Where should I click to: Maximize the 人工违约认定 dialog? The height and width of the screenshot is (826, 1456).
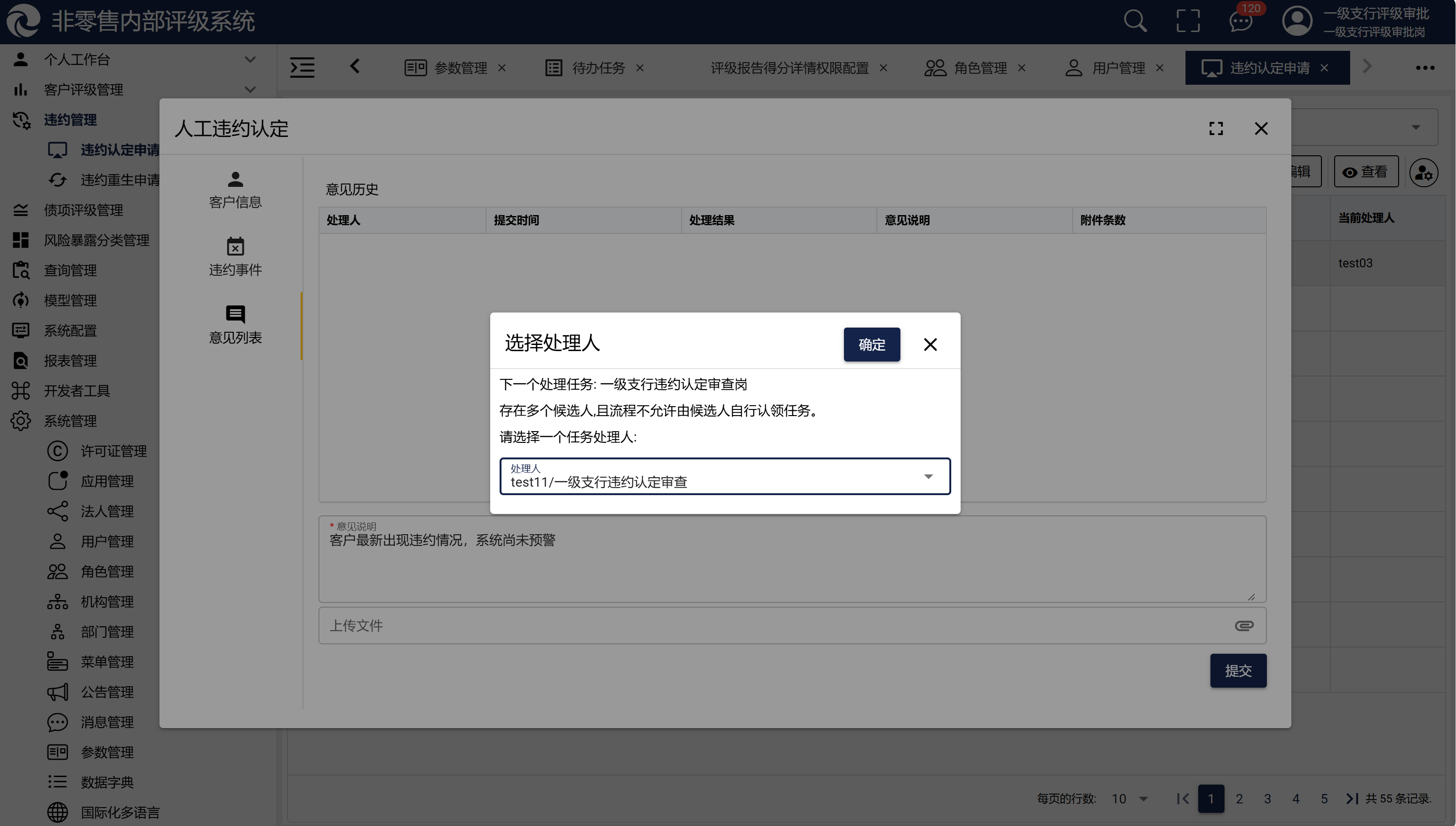pyautogui.click(x=1216, y=129)
